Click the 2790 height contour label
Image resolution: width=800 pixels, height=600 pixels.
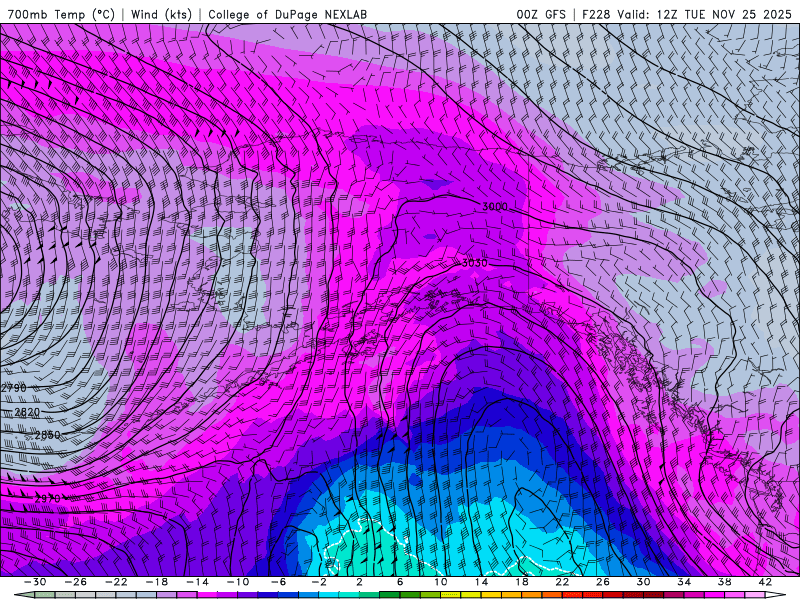point(14,388)
